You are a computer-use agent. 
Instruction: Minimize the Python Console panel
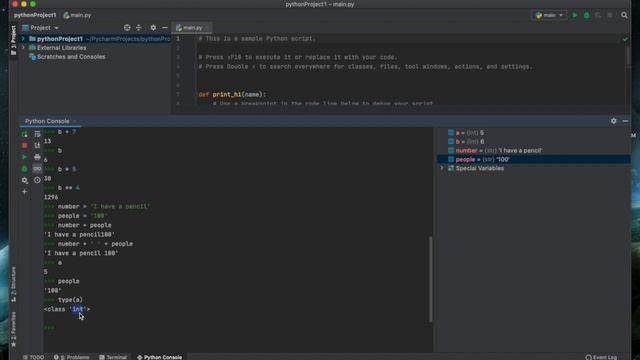click(625, 121)
